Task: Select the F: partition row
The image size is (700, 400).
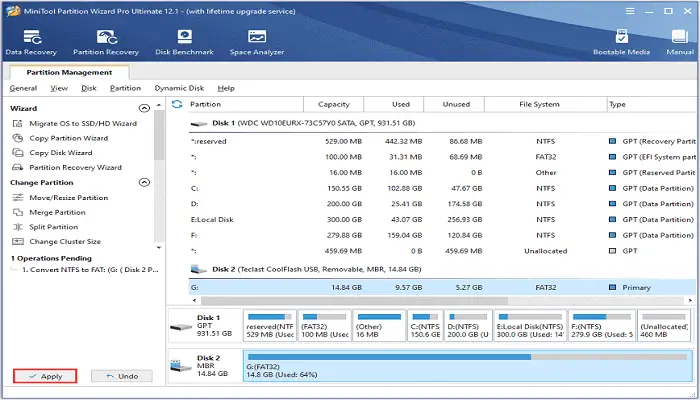Action: coord(442,235)
